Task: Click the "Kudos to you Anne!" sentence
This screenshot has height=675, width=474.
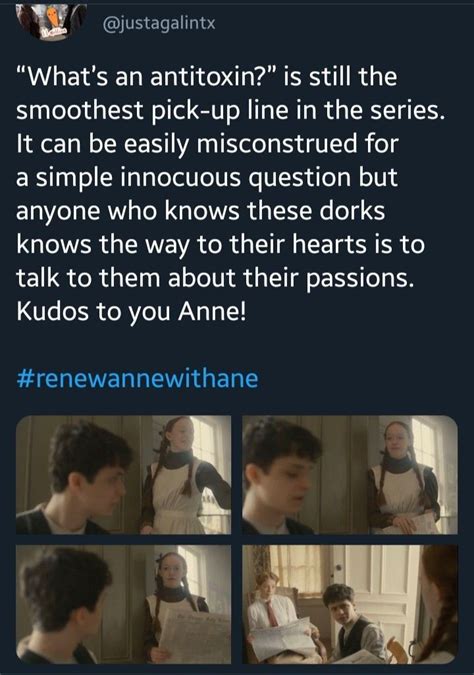Action: click(131, 313)
